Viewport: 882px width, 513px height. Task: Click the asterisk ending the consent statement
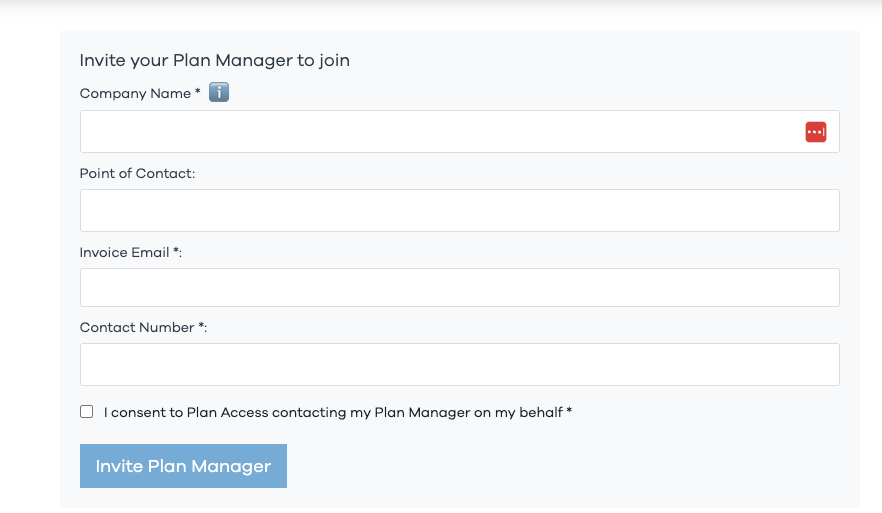click(569, 411)
